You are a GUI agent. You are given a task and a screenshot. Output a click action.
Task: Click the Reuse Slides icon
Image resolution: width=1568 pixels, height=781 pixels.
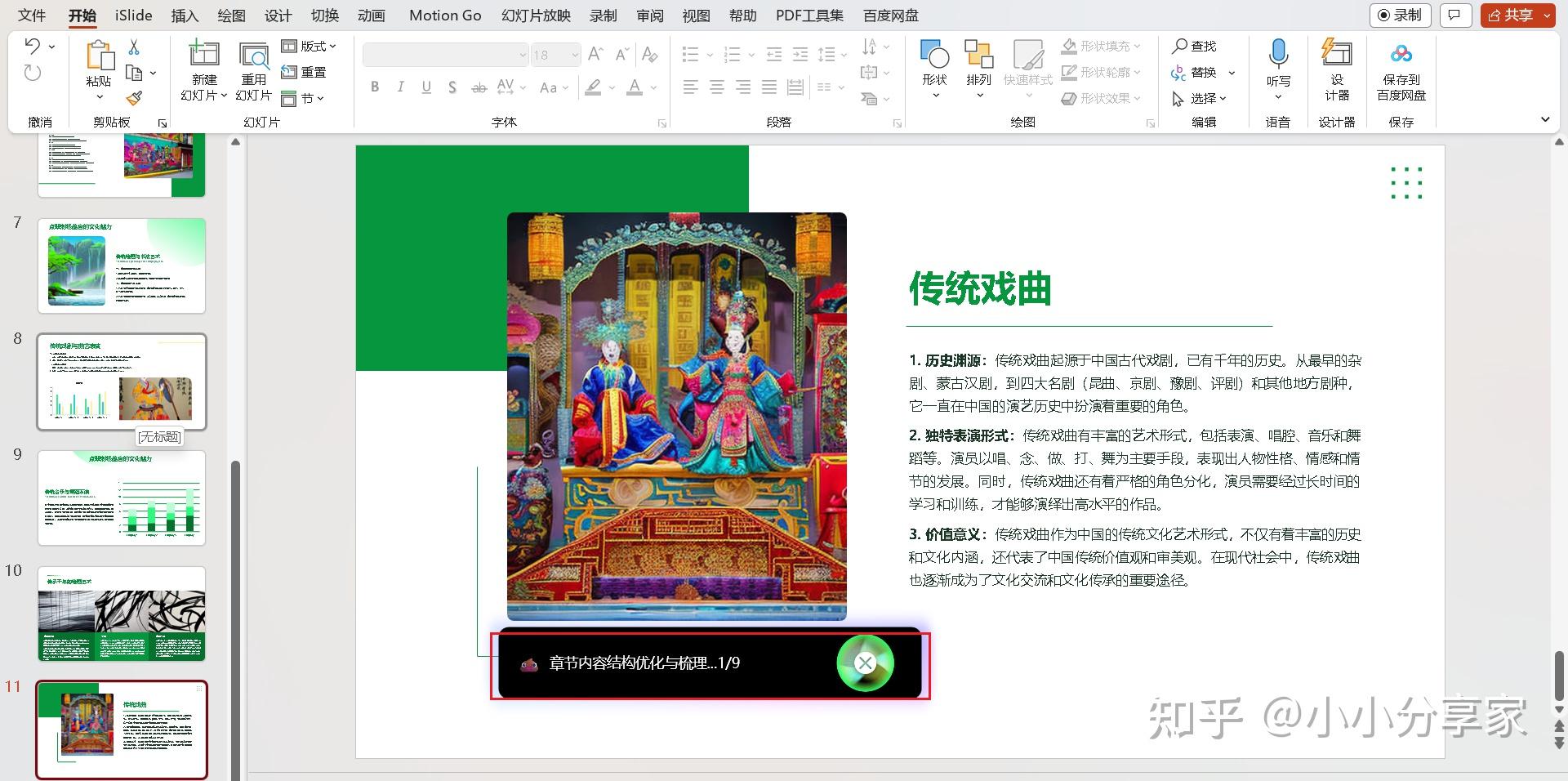point(254,55)
